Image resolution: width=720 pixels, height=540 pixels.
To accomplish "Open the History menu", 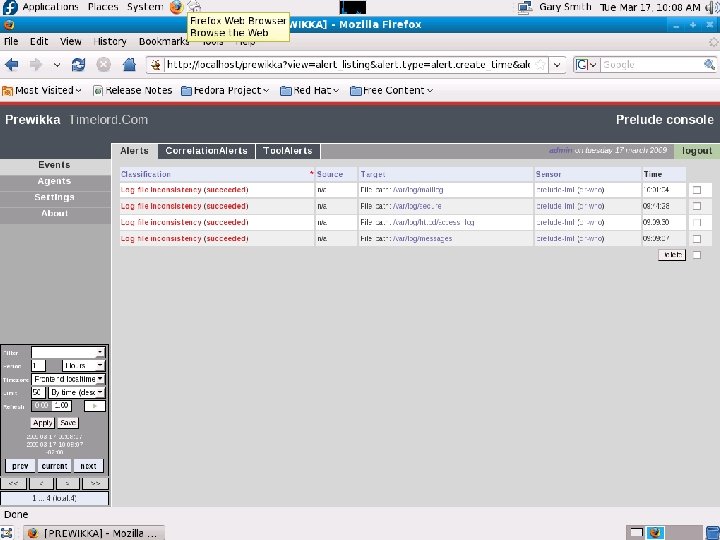I will [110, 42].
